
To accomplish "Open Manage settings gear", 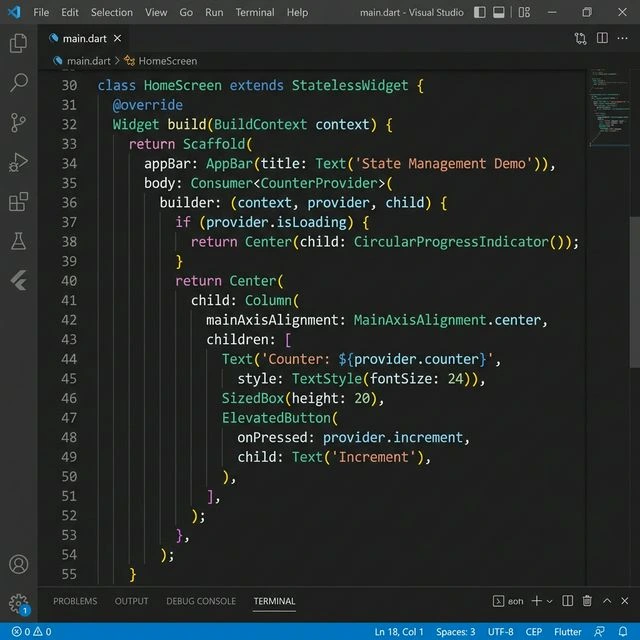I will (18, 604).
